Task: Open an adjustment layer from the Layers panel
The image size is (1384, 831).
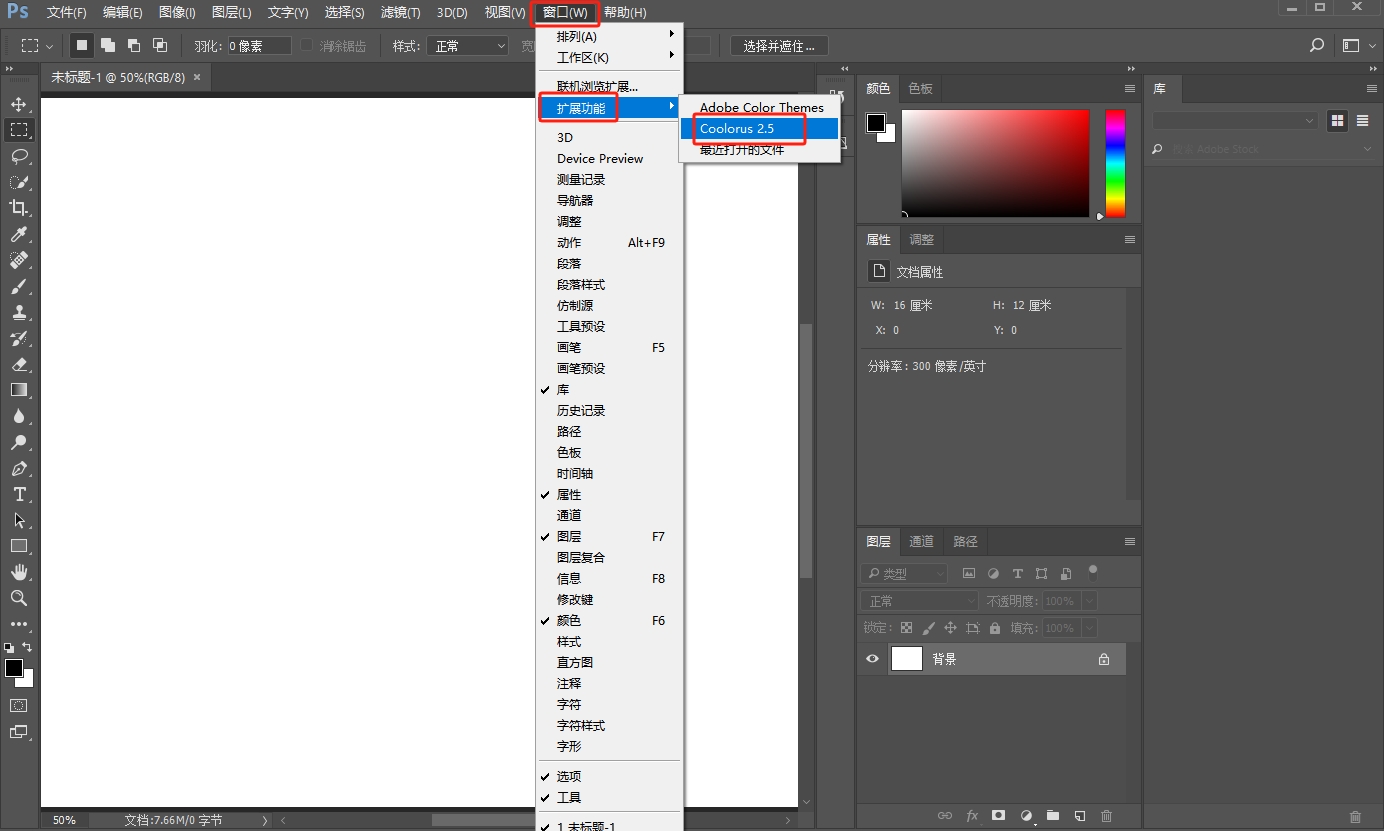Action: [x=1026, y=816]
